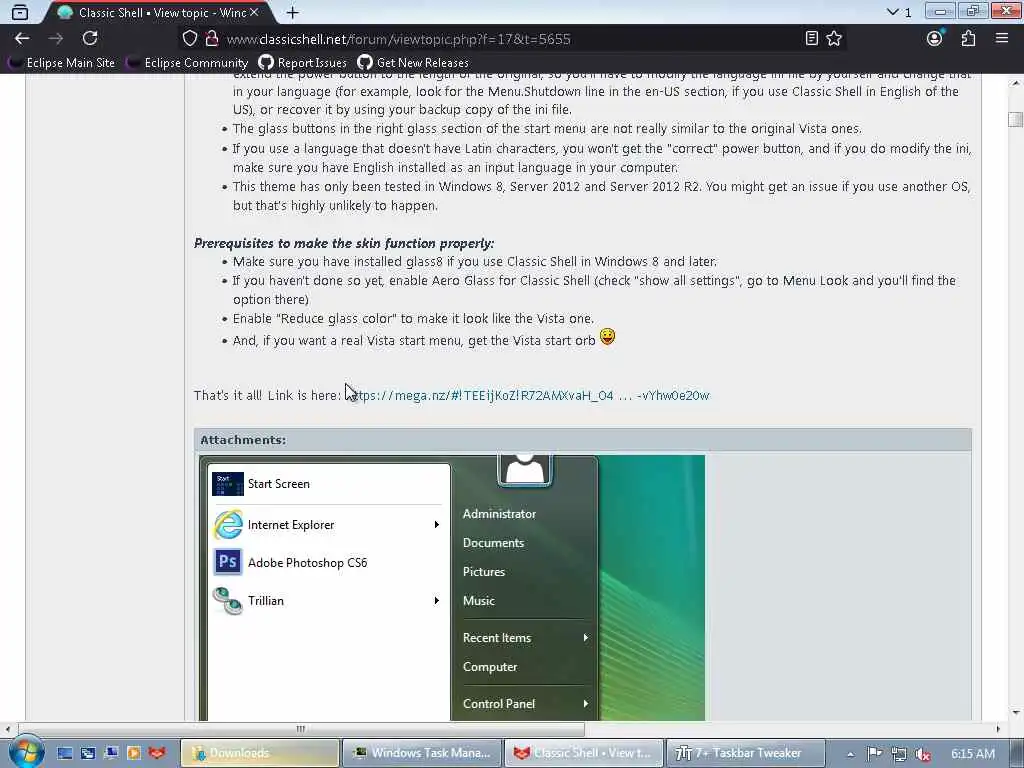1024x768 pixels.
Task: Open Get New Releases bookmark
Action: (x=413, y=63)
